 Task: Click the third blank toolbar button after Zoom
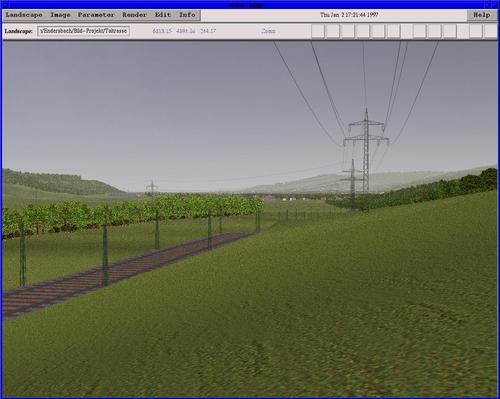point(348,31)
